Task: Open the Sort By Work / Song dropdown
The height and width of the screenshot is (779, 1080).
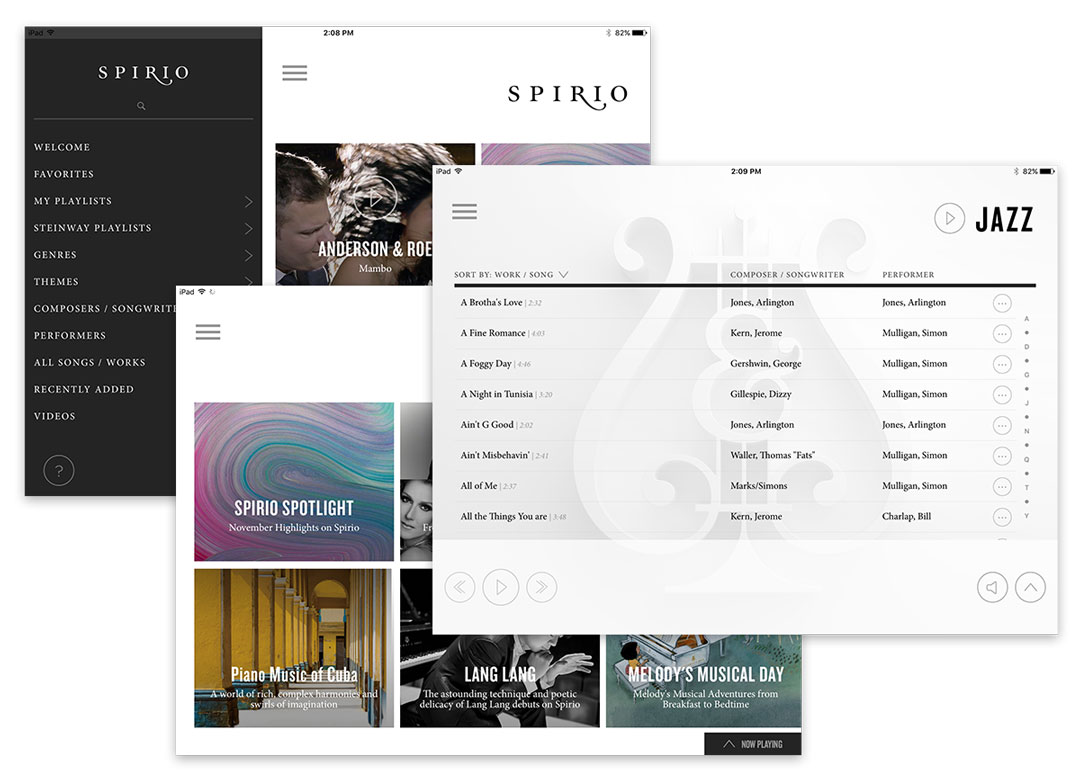Action: (x=511, y=274)
